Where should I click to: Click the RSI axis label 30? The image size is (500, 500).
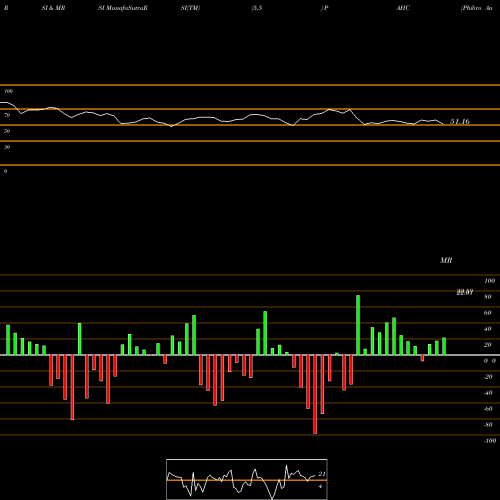coord(7,147)
